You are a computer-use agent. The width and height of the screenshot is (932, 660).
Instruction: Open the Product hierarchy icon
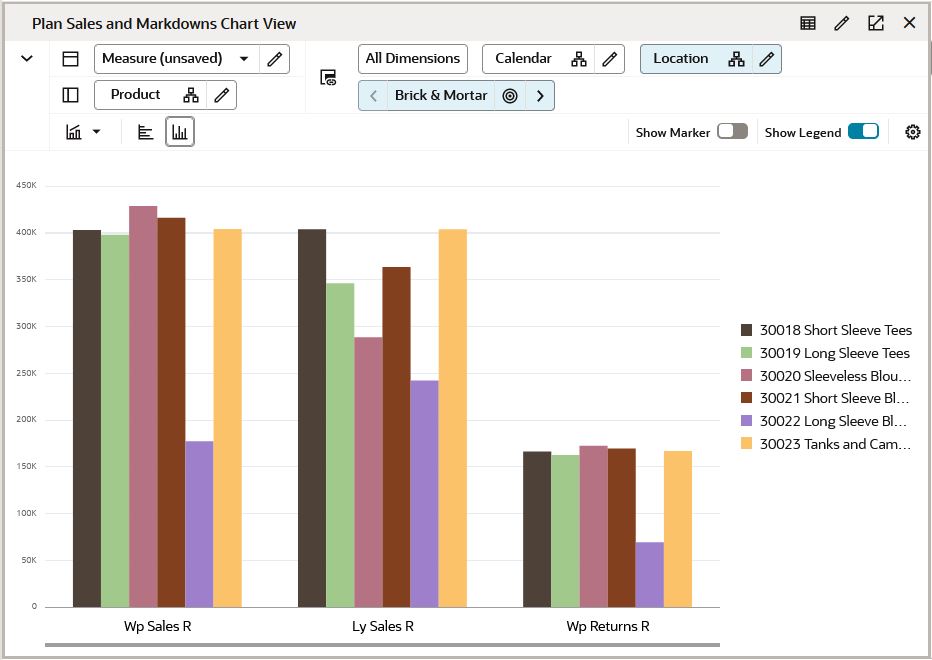tap(191, 94)
